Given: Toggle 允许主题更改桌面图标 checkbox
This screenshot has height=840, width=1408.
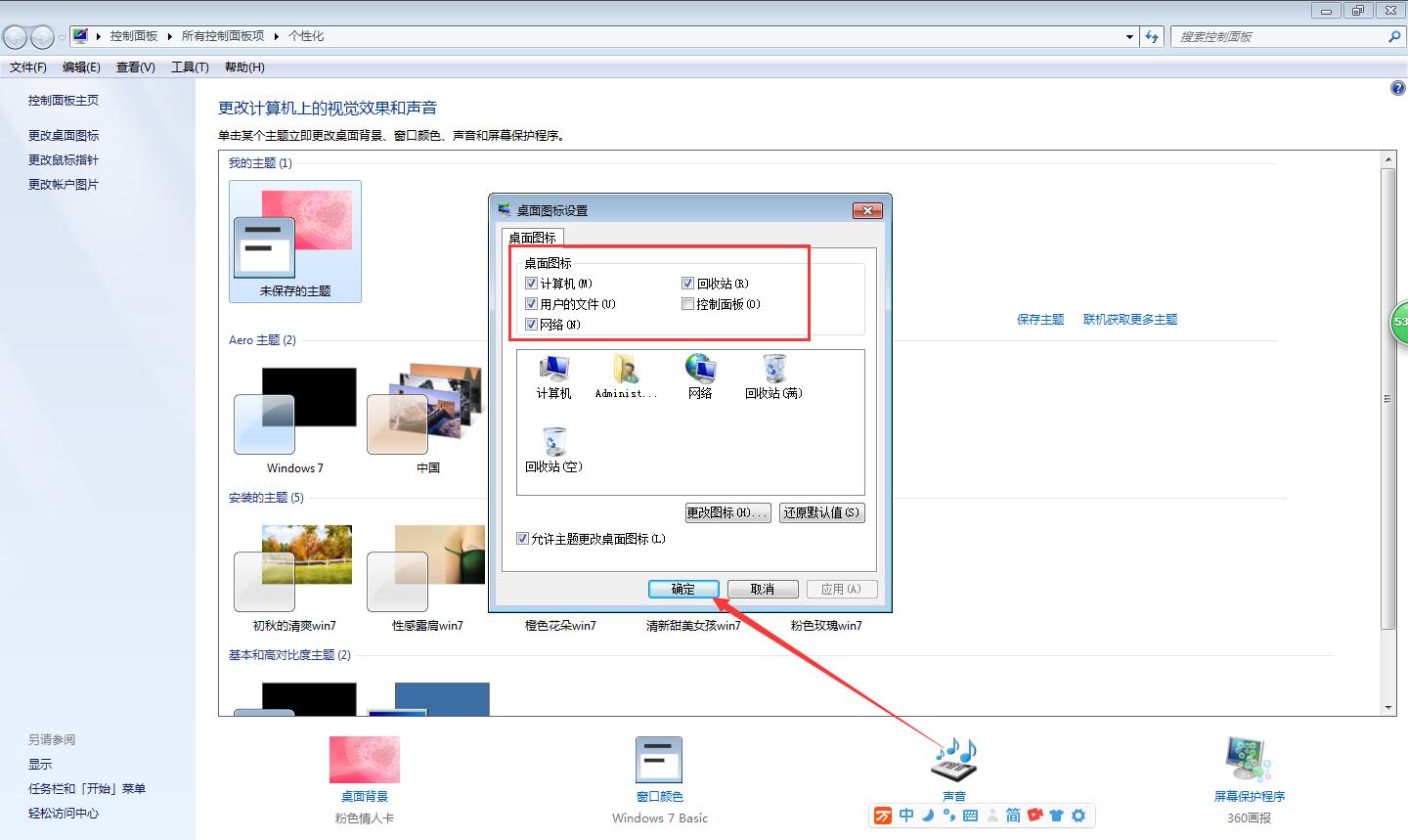Looking at the screenshot, I should [x=522, y=539].
